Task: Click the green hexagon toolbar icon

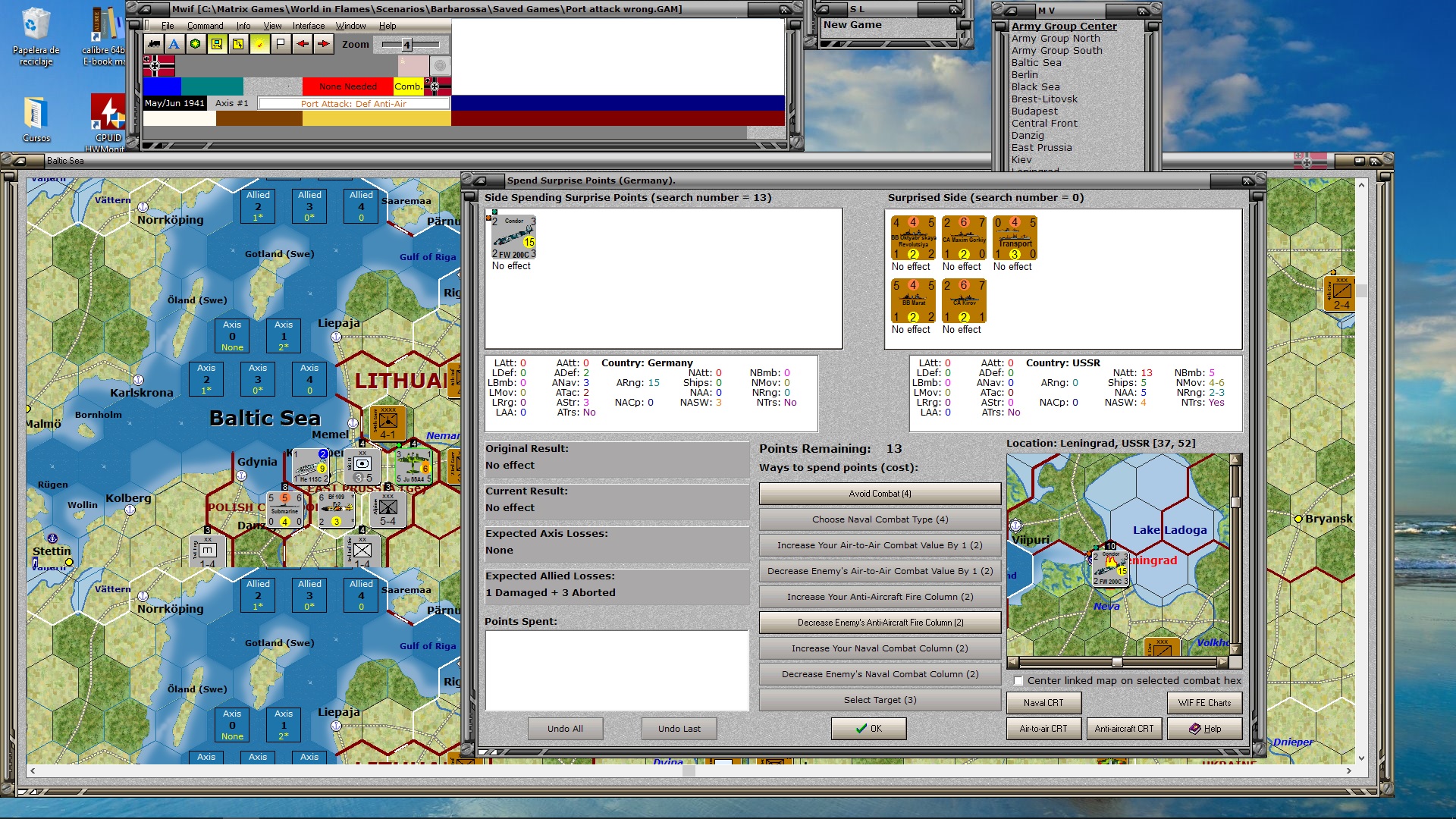Action: click(196, 44)
